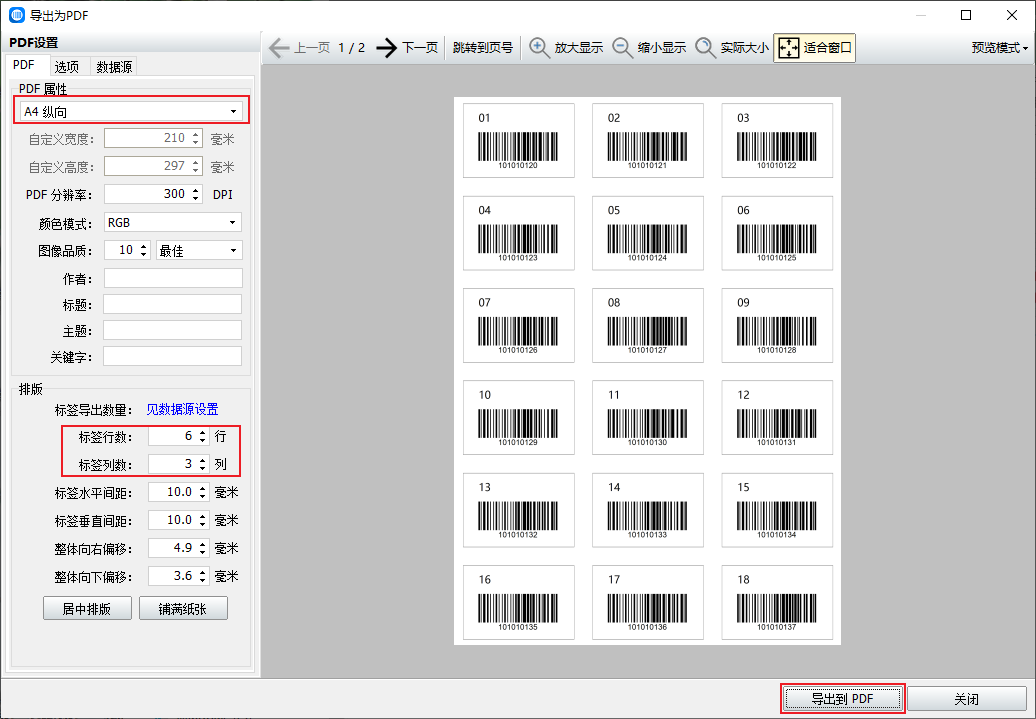Click the 标签垂直间距 value field

173,520
